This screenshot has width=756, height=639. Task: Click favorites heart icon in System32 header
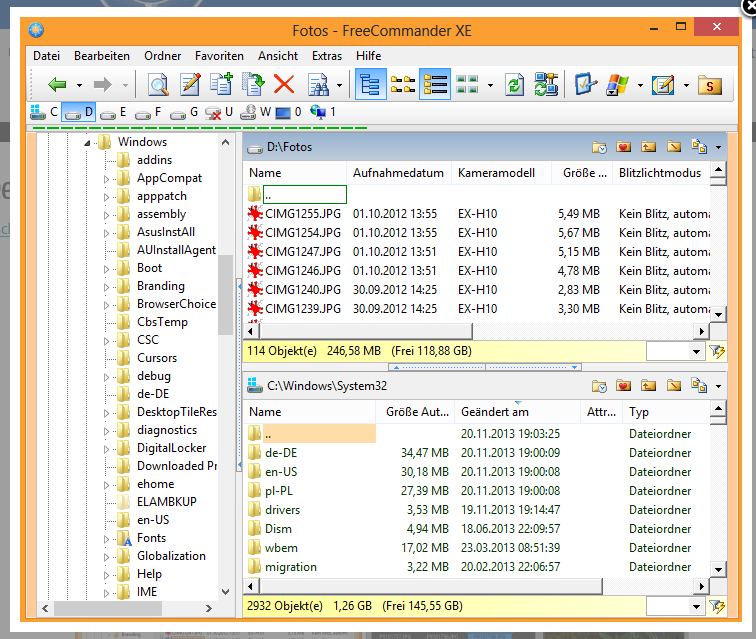pos(623,385)
